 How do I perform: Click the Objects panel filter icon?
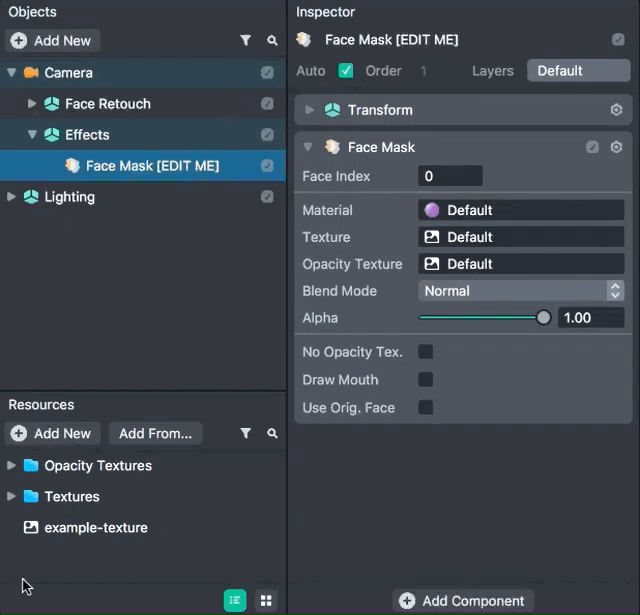[x=246, y=41]
